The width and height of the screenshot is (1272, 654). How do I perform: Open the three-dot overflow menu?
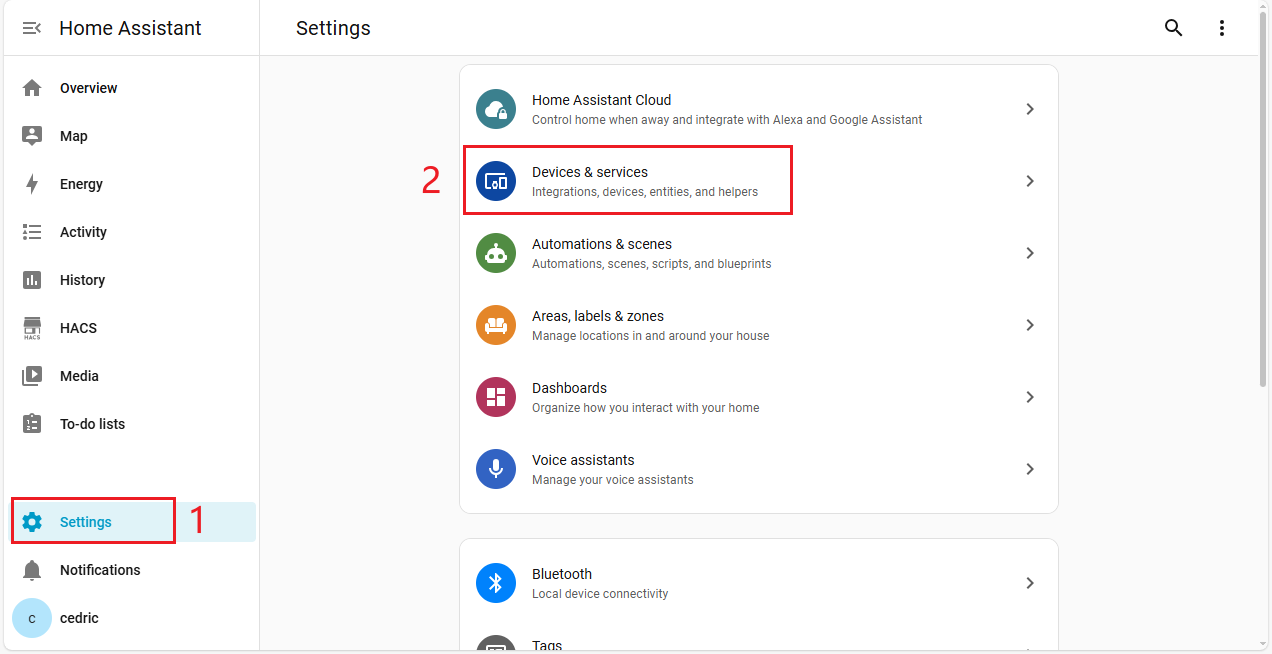1222,28
